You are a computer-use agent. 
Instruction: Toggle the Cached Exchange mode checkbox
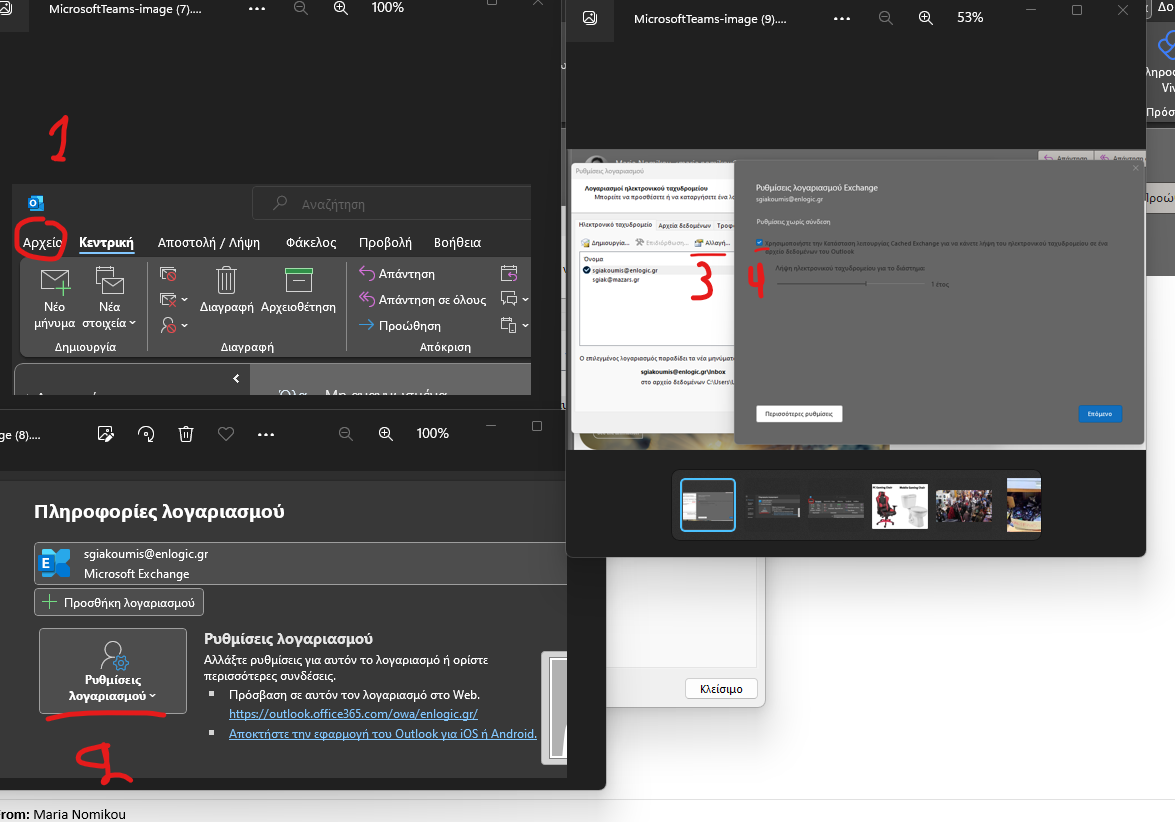tap(759, 243)
